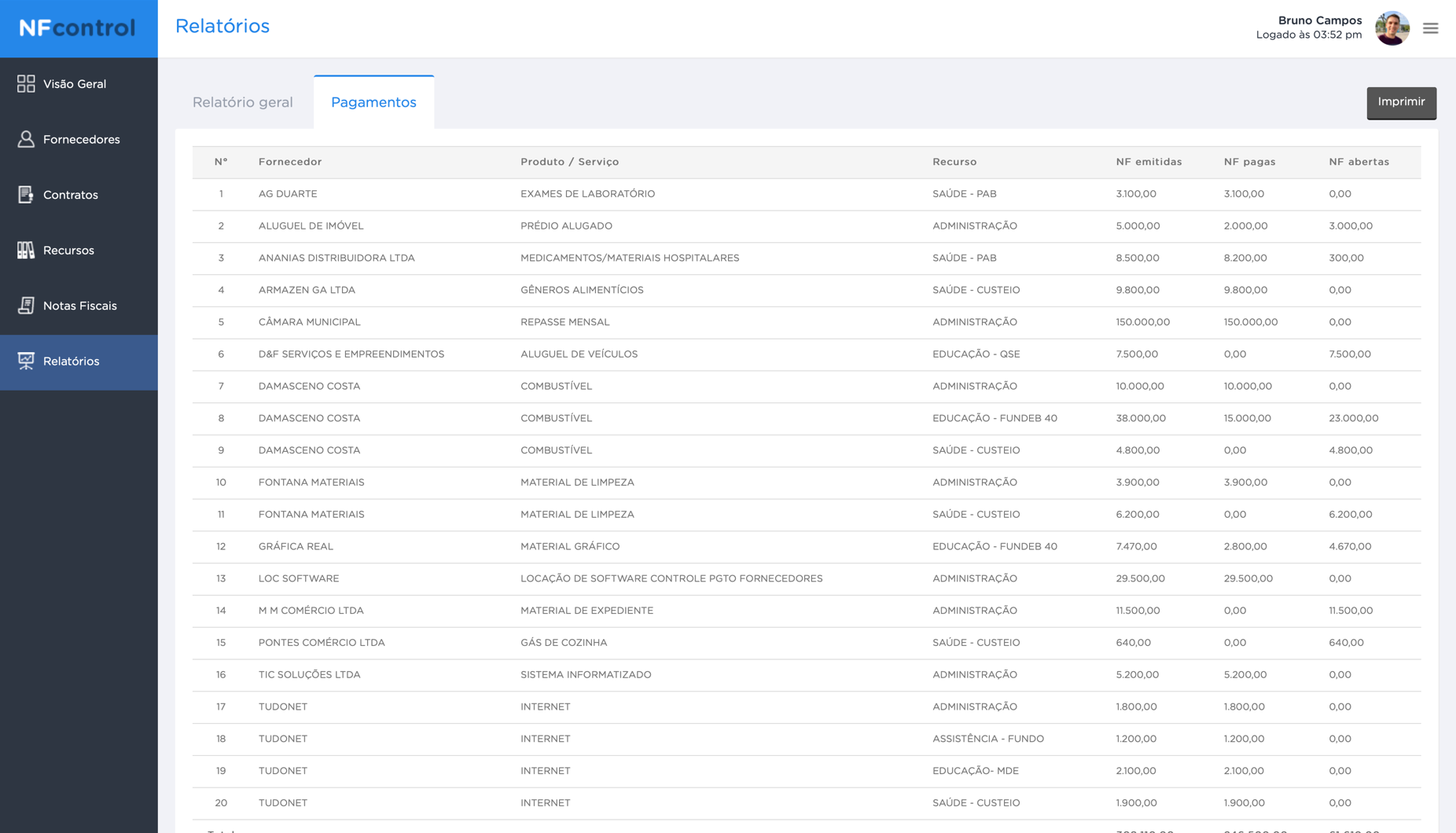
Task: Click the Recursos books icon
Action: click(x=26, y=250)
